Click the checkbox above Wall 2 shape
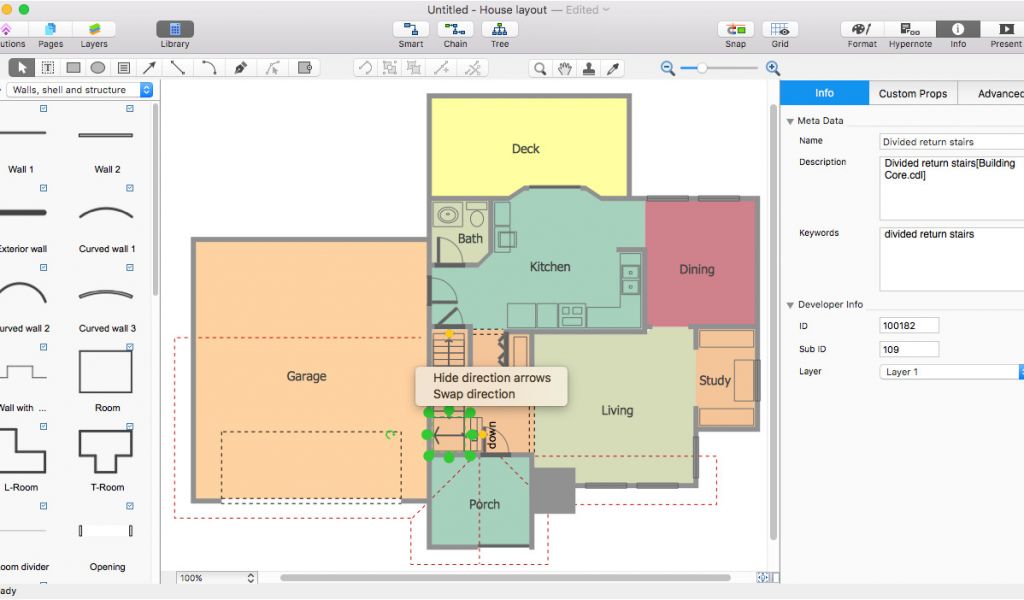The image size is (1024, 600). click(x=129, y=108)
